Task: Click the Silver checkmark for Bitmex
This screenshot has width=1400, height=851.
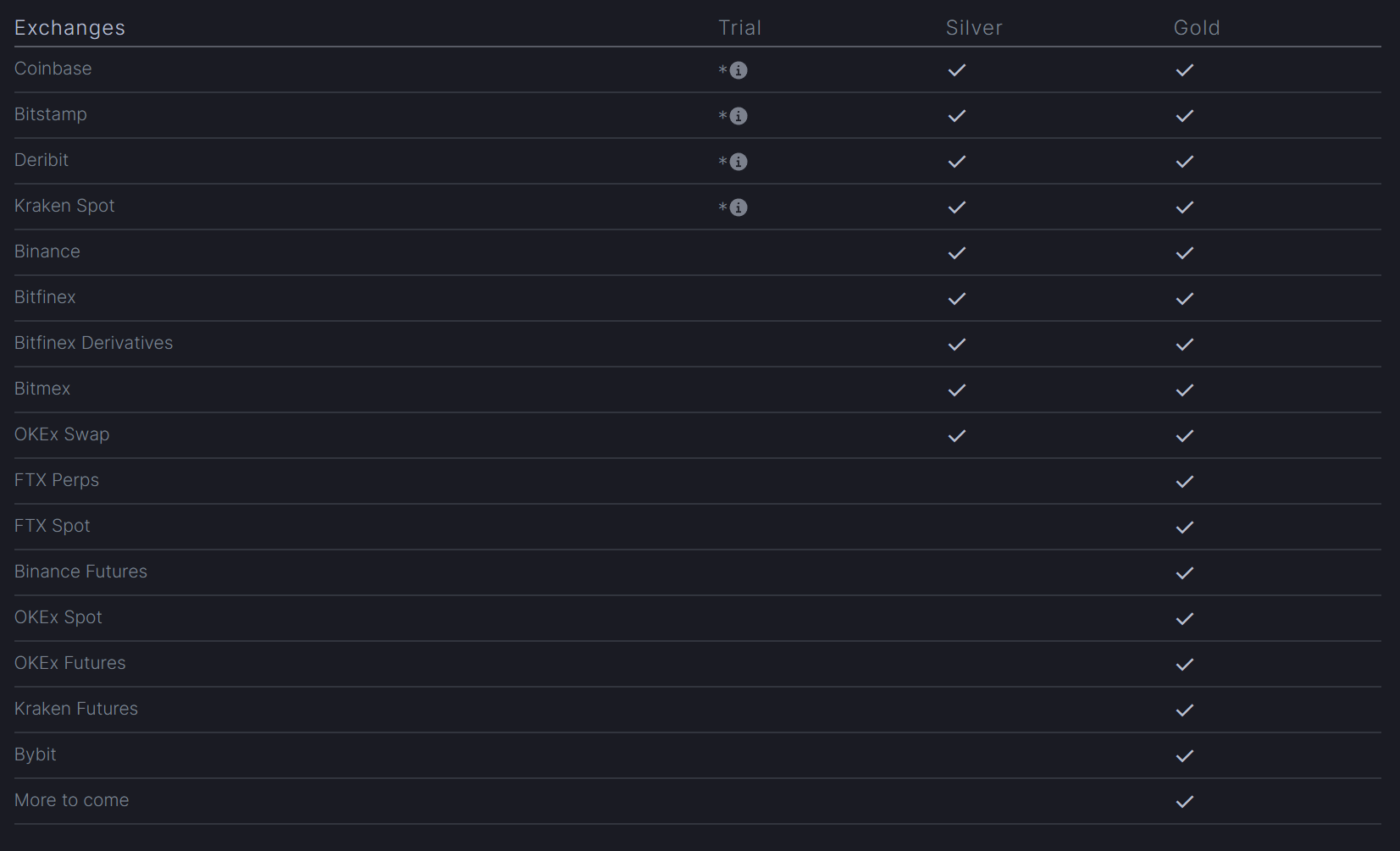Action: tap(957, 390)
